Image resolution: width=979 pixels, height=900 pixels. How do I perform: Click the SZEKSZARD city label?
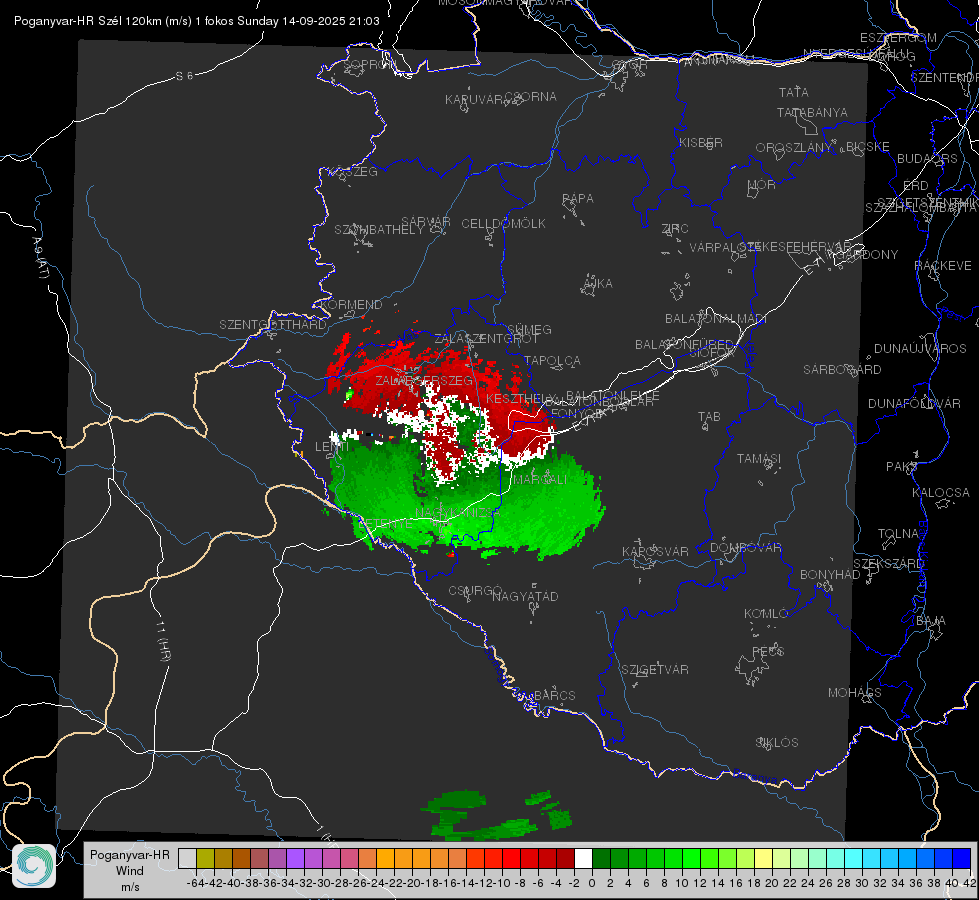click(x=888, y=563)
